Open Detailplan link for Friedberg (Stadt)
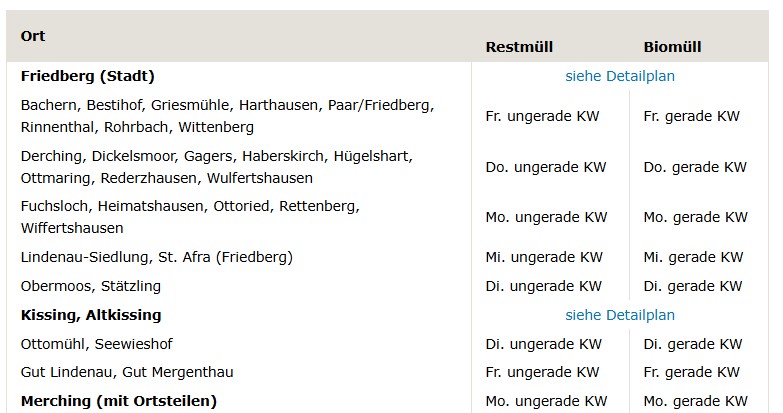Screen dimensions: 783x413 [x=619, y=76]
